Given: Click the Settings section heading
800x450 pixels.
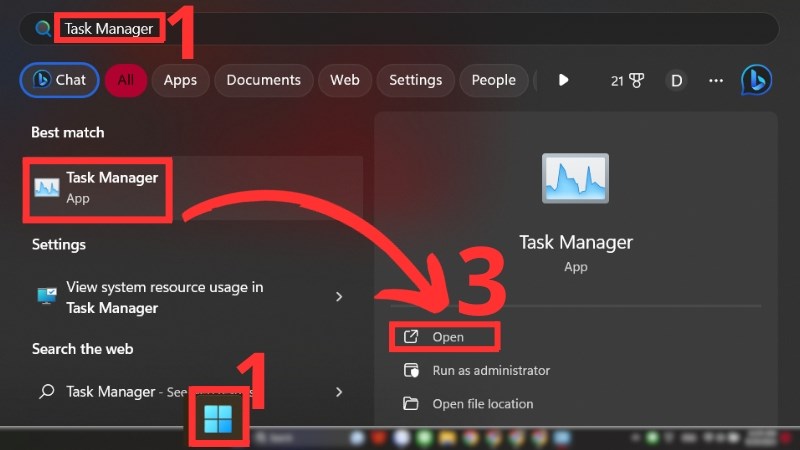Looking at the screenshot, I should pos(59,245).
